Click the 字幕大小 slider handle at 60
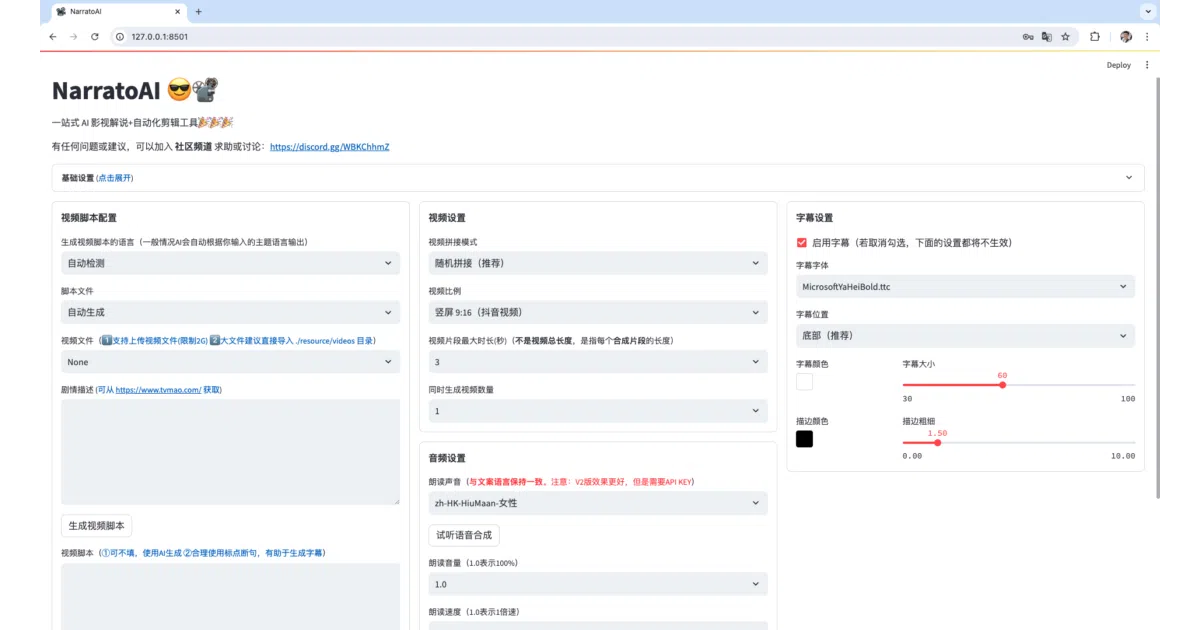The image size is (1200, 630). (1002, 385)
